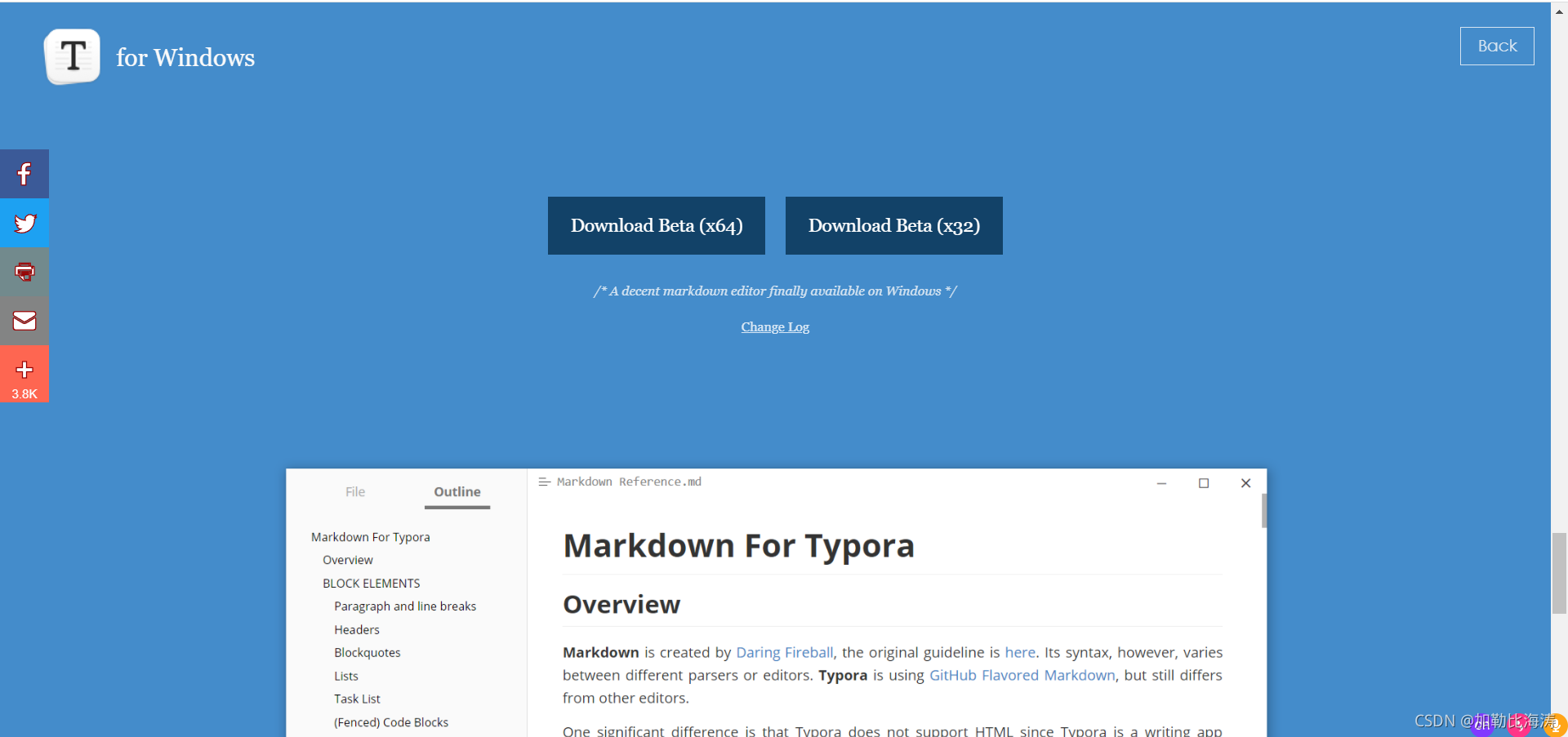Minimize the Typora preview window
Image resolution: width=1568 pixels, height=737 pixels.
tap(1161, 483)
